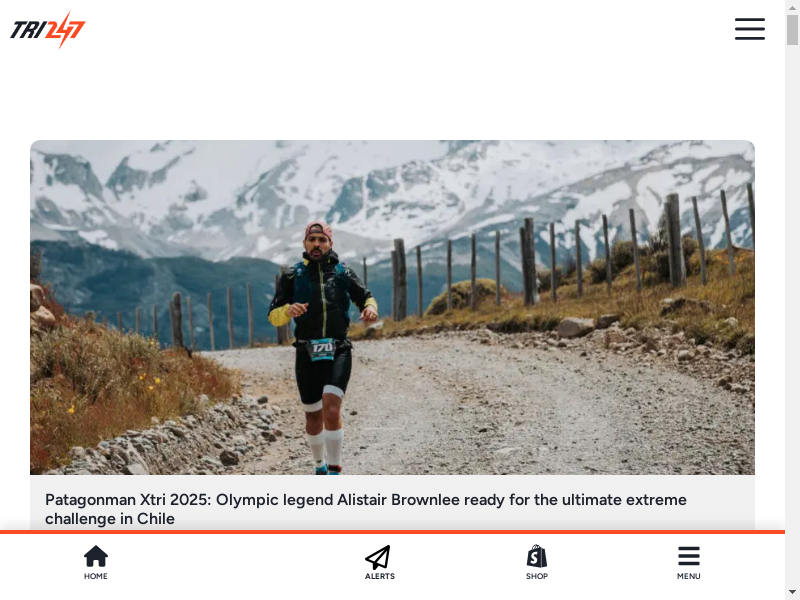The image size is (800, 600).
Task: Open Alerts using the paper plane icon
Action: coord(378,557)
